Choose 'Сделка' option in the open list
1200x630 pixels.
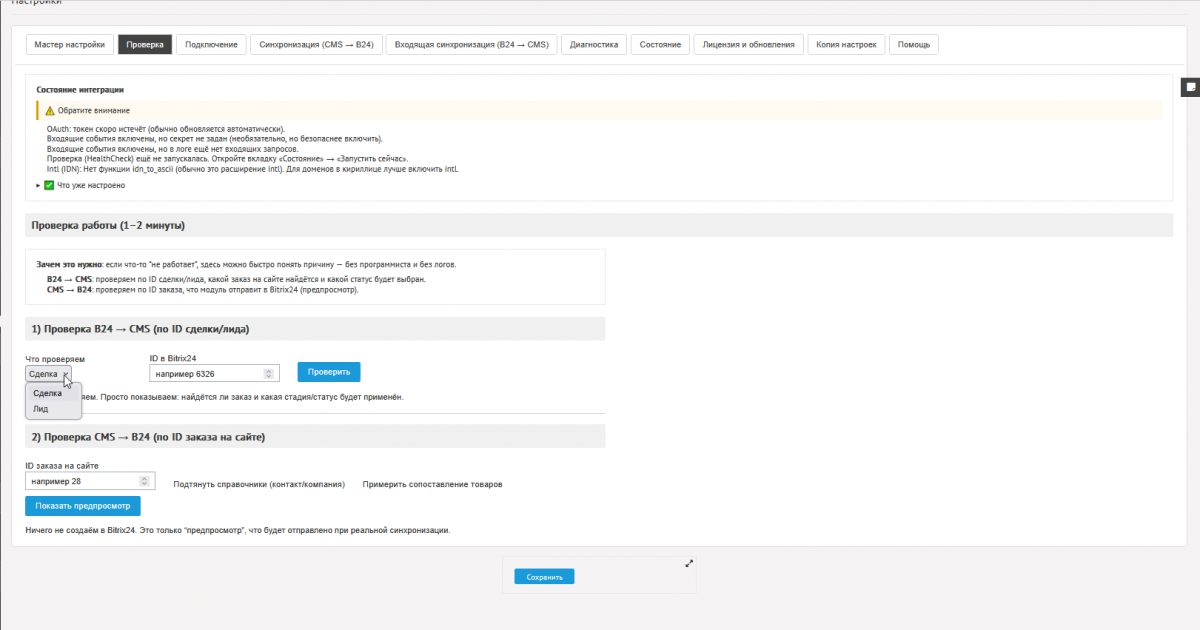(47, 393)
